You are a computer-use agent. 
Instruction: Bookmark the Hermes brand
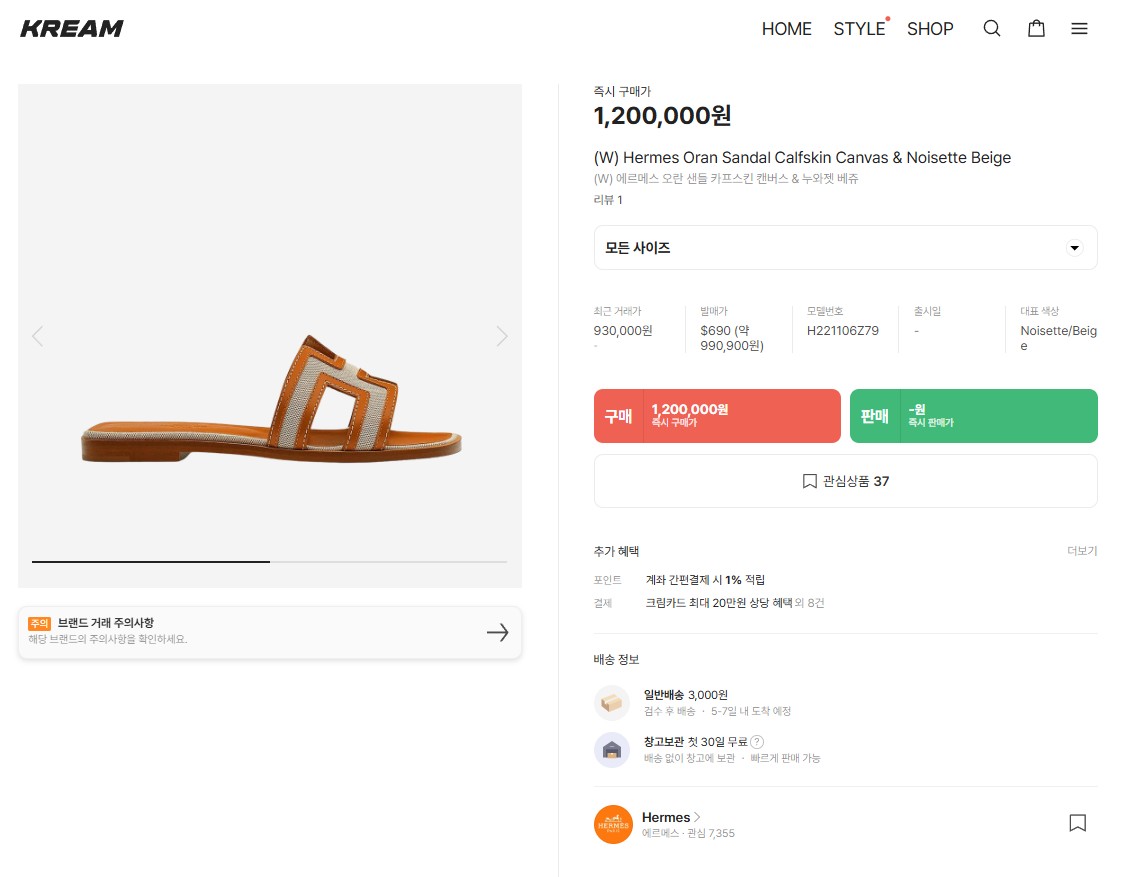pos(1077,823)
